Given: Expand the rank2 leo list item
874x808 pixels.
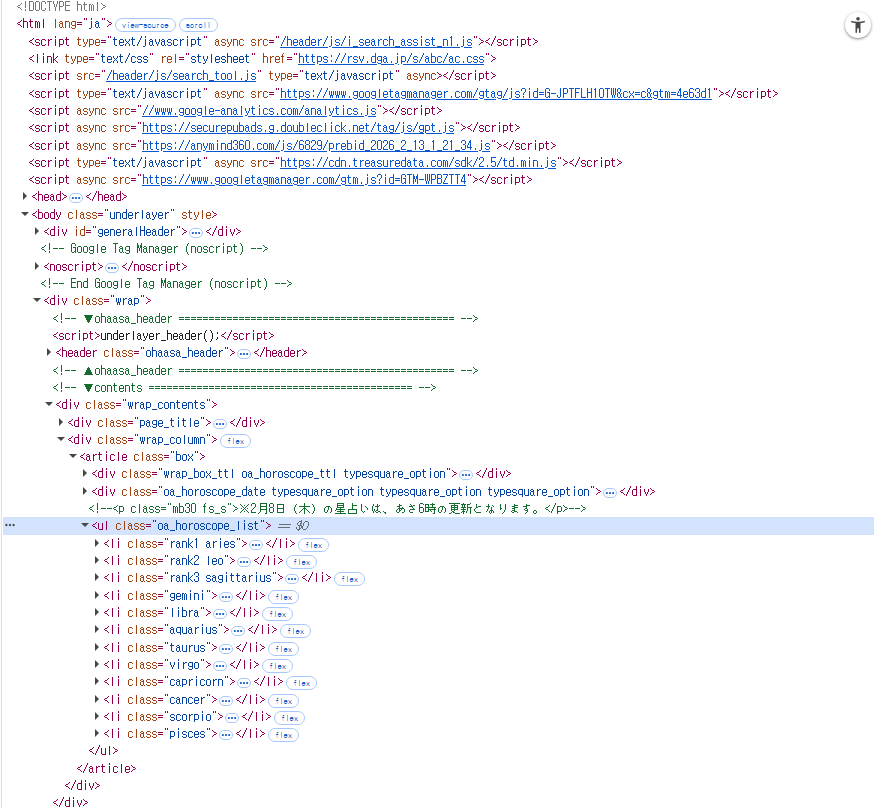Looking at the screenshot, I should 97,560.
